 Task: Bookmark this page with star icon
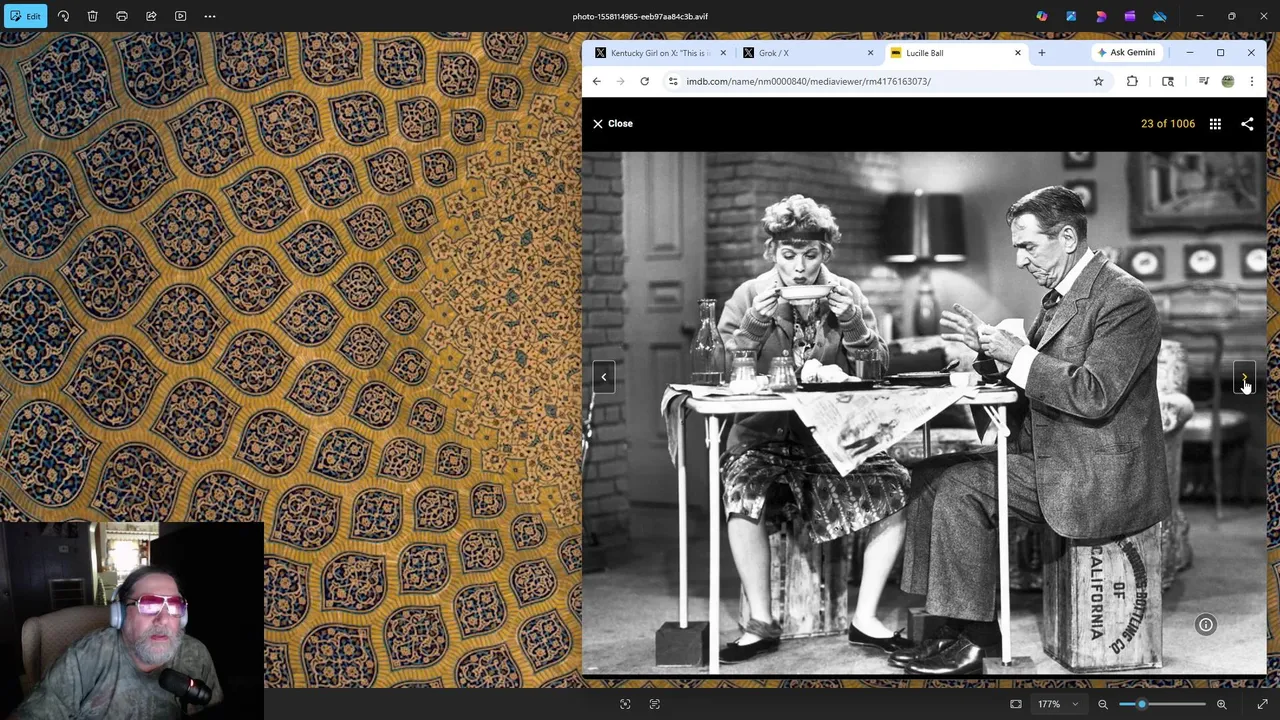(1098, 81)
